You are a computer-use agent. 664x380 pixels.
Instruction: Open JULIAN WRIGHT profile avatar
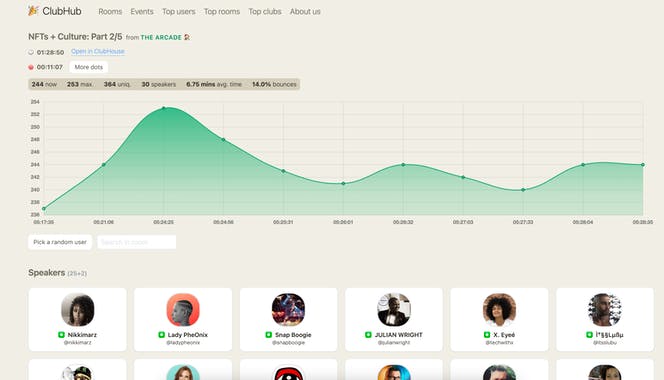pyautogui.click(x=394, y=310)
